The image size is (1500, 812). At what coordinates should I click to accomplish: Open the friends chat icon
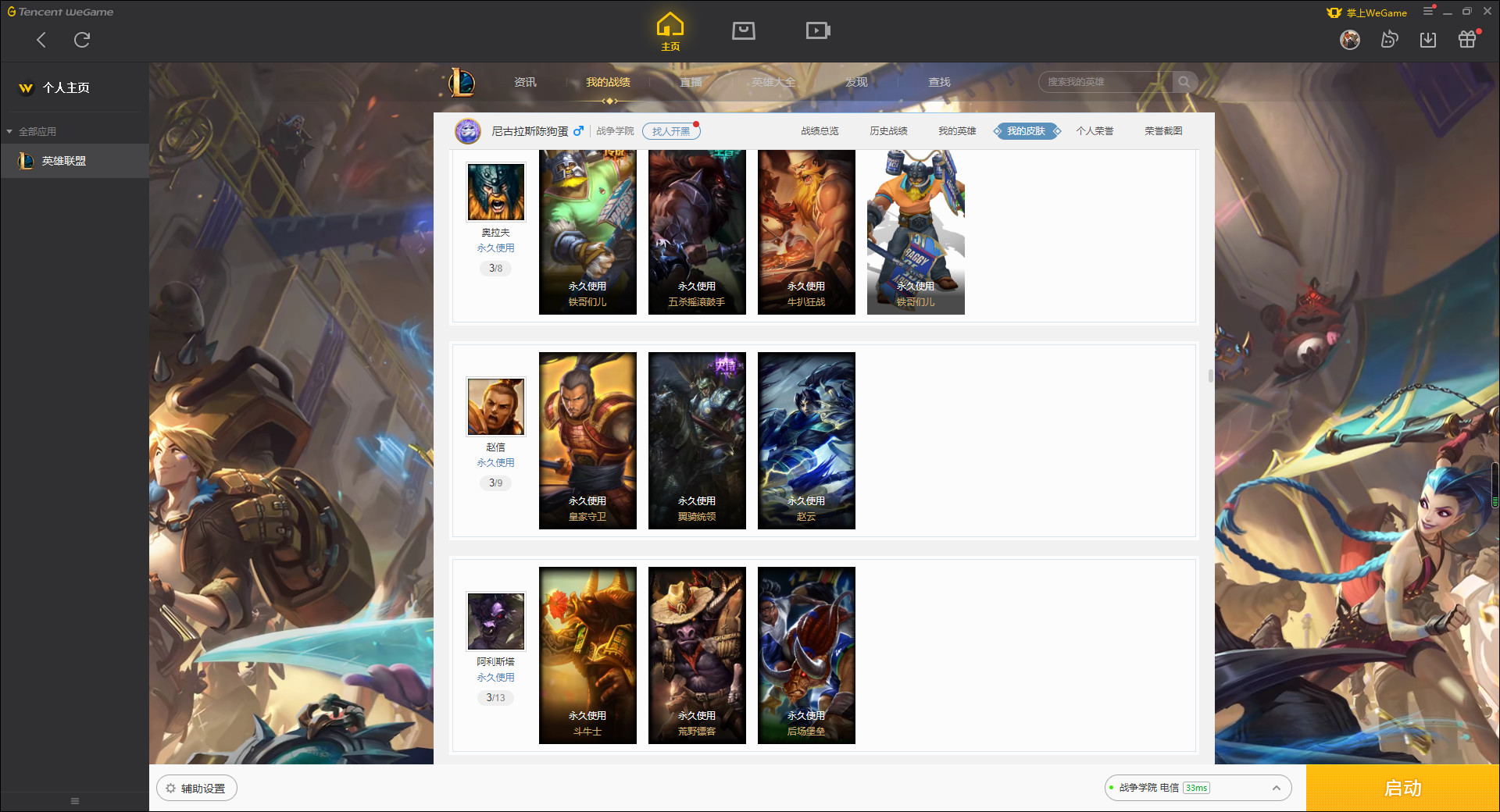(1389, 39)
